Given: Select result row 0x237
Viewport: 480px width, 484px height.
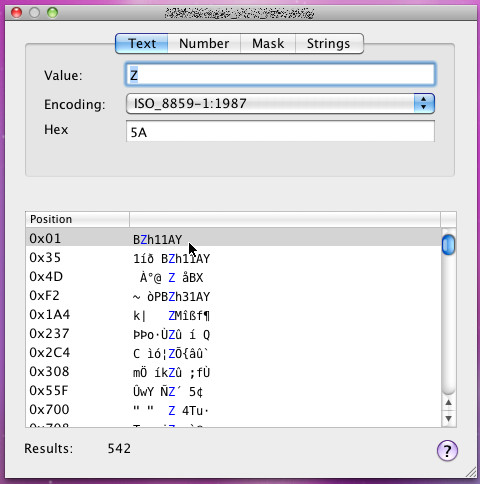Looking at the screenshot, I should click(x=233, y=334).
